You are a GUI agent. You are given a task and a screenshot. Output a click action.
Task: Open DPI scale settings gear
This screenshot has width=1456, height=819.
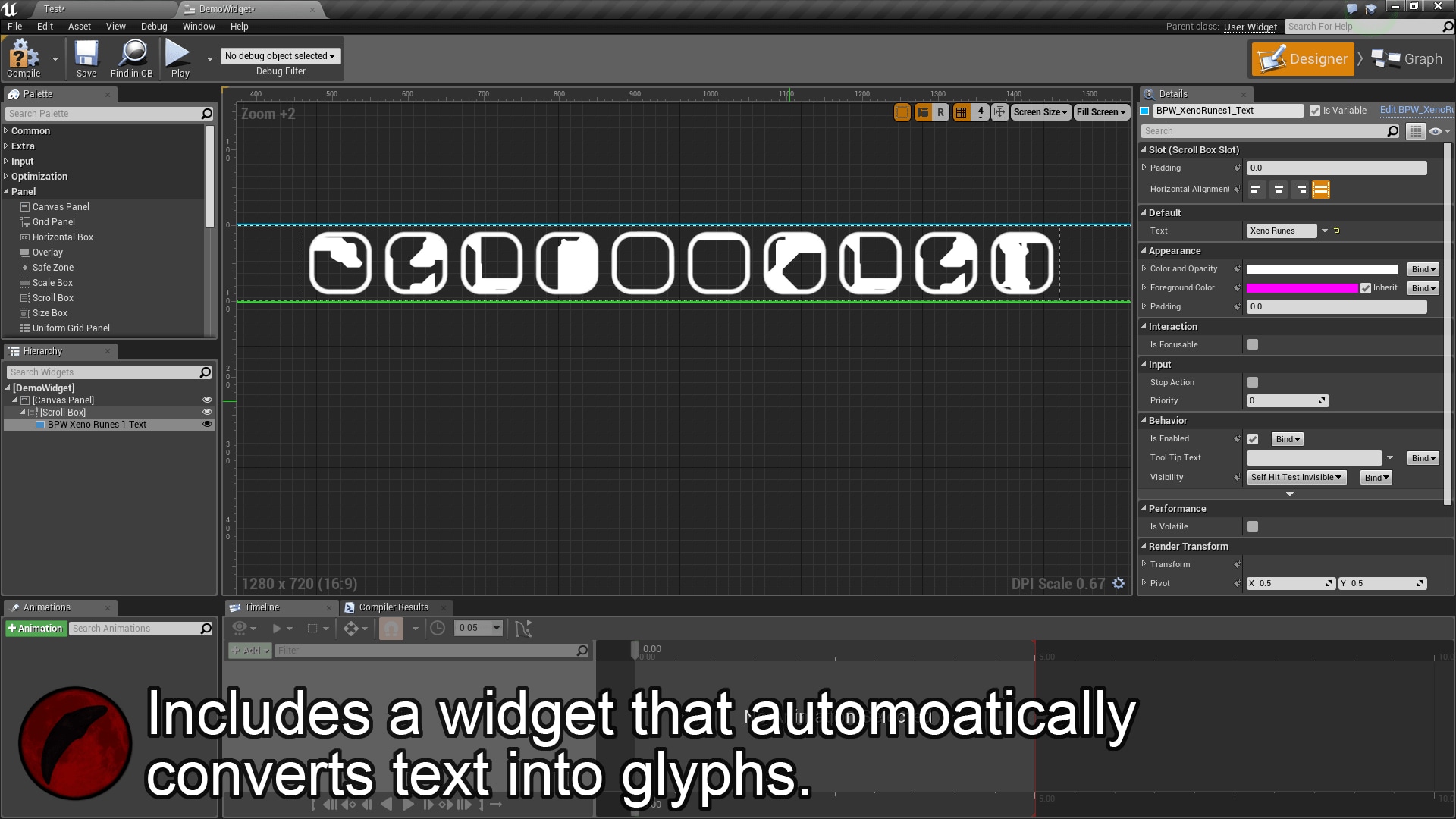coord(1119,583)
